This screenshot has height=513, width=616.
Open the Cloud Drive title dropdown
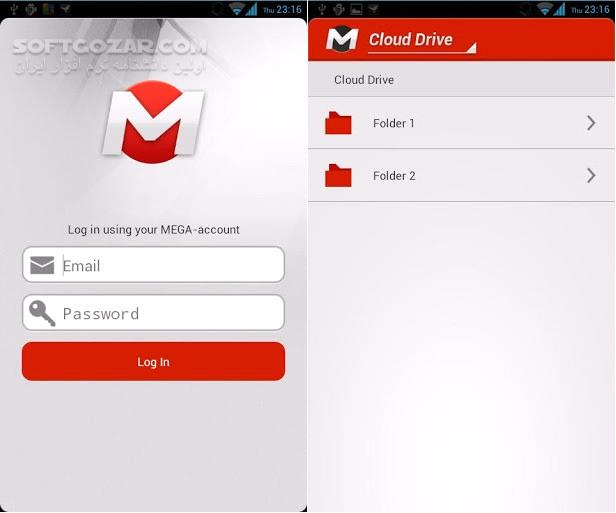[422, 41]
